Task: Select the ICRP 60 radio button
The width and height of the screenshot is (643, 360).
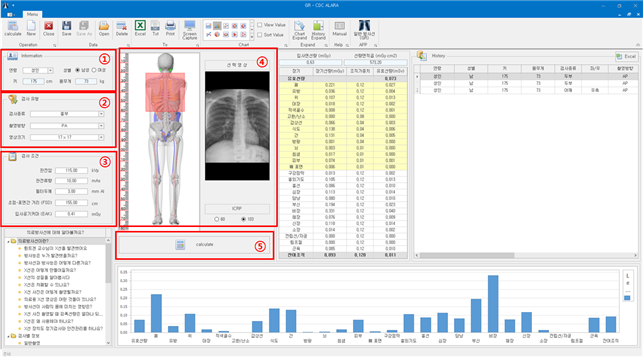Action: pyautogui.click(x=217, y=219)
